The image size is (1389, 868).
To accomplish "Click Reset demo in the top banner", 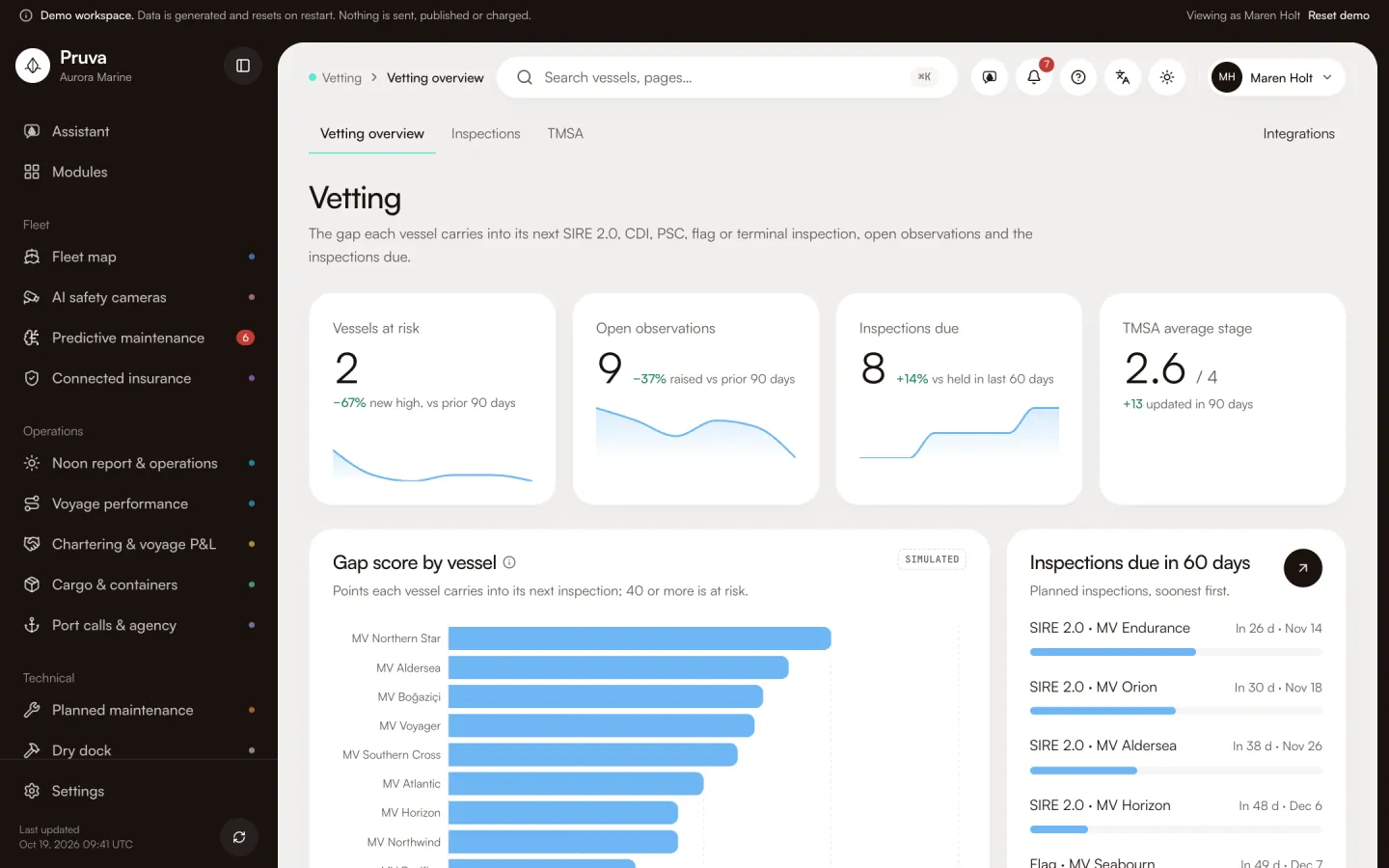I will (x=1338, y=15).
